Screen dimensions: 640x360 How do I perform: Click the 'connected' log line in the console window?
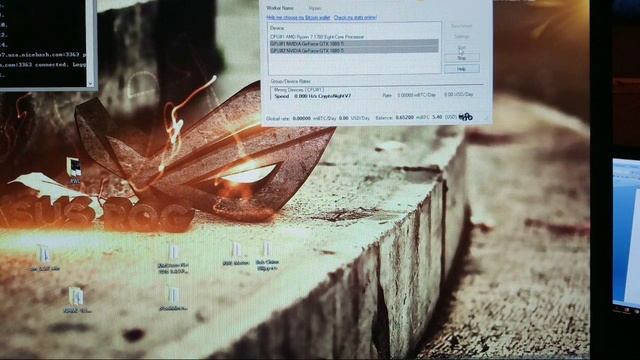point(43,64)
